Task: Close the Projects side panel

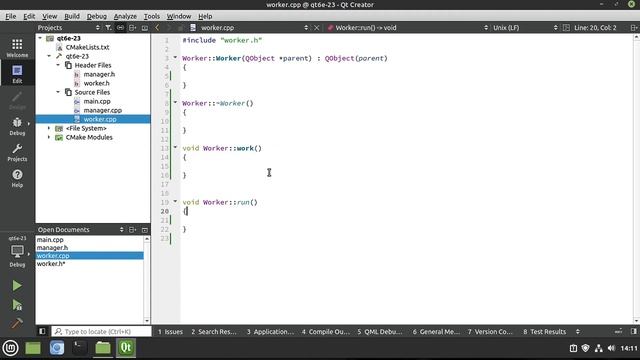Action: [145, 28]
